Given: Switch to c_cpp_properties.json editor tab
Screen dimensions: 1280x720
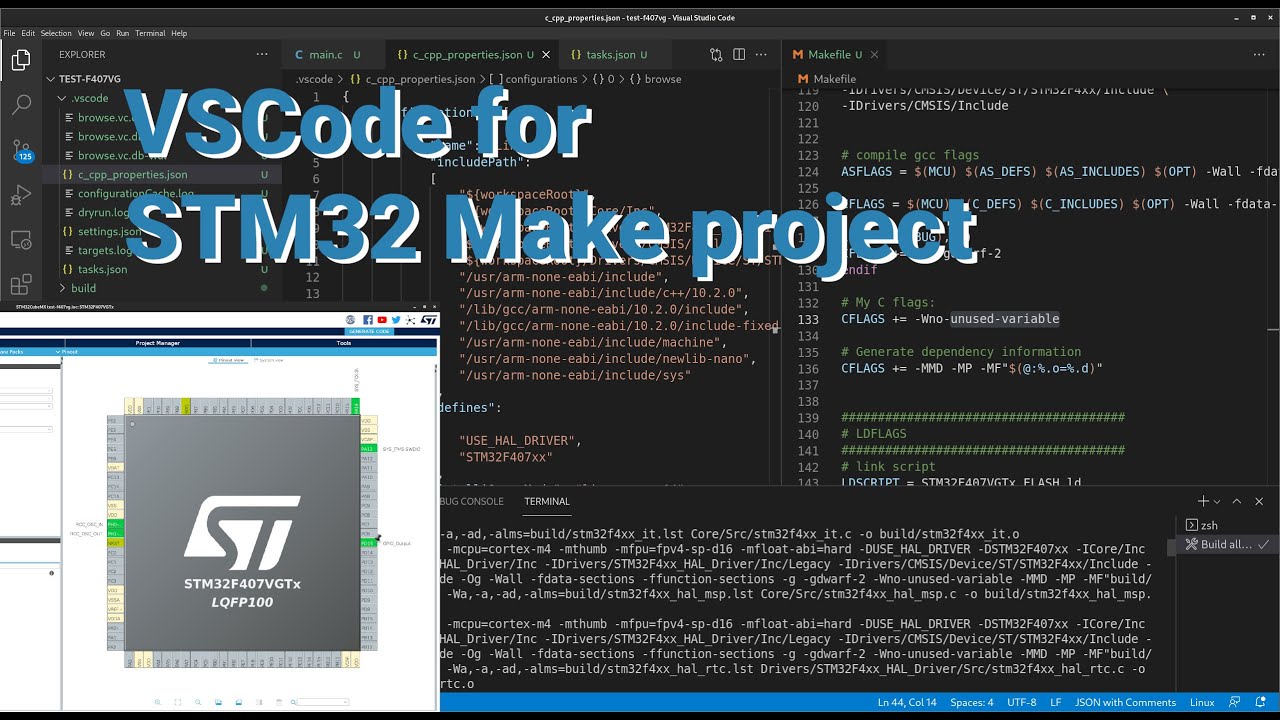Looking at the screenshot, I should pyautogui.click(x=472, y=55).
